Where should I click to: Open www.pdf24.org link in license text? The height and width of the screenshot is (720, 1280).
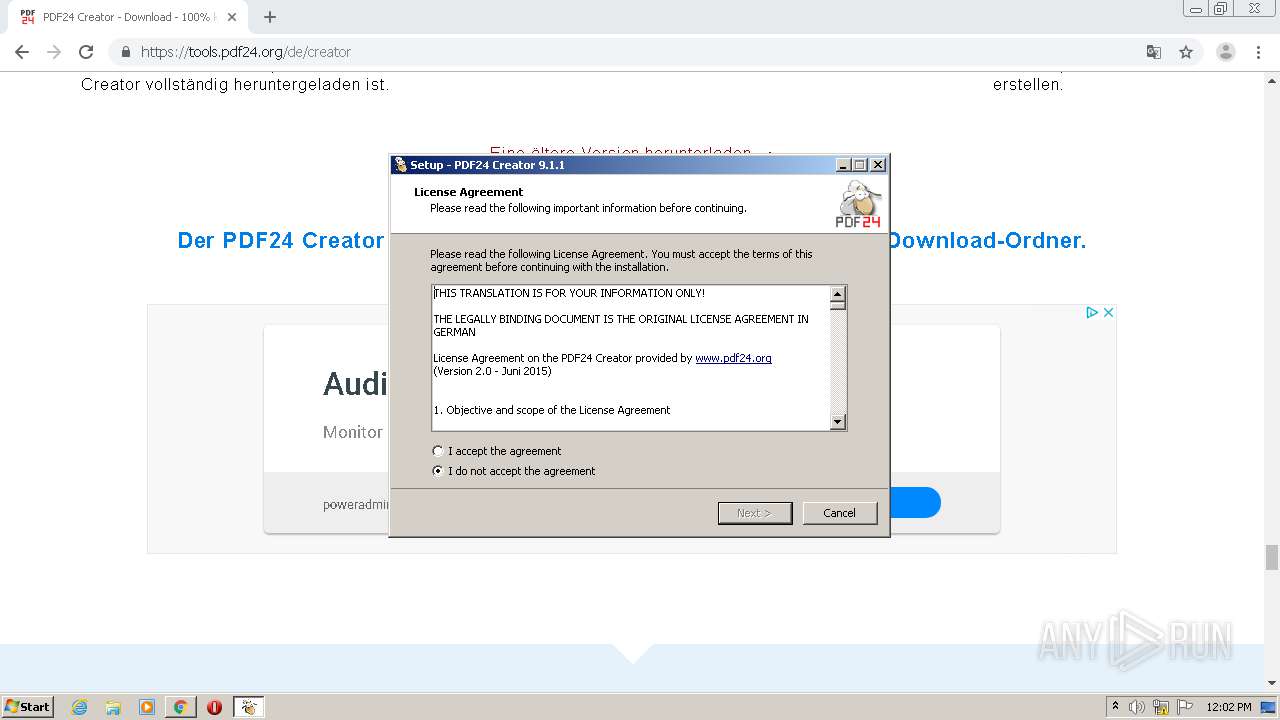pos(733,358)
